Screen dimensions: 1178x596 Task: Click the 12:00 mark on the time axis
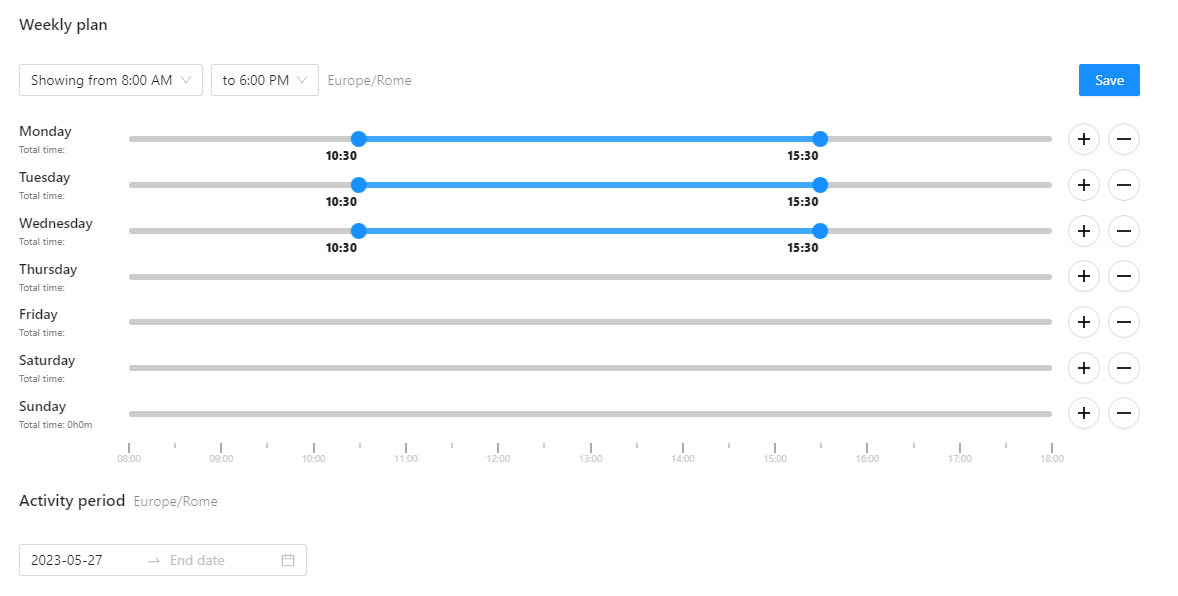pos(498,458)
